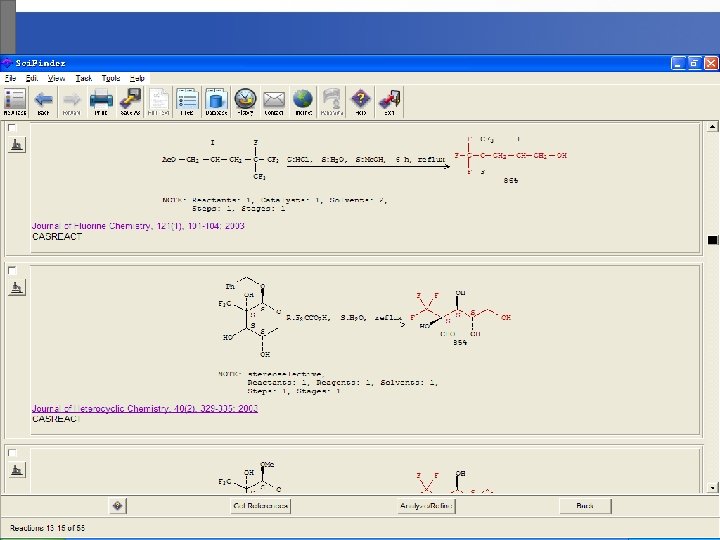Open the View menu

56,79
